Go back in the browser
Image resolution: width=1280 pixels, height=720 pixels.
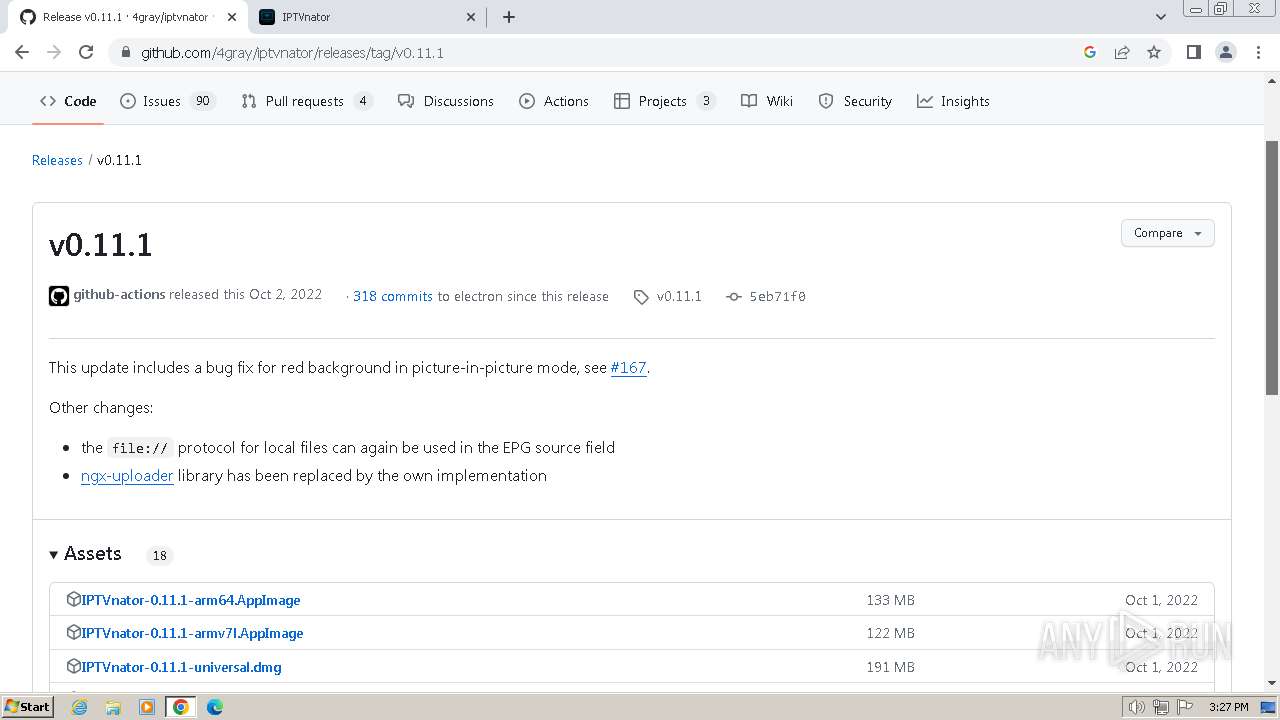click(22, 52)
